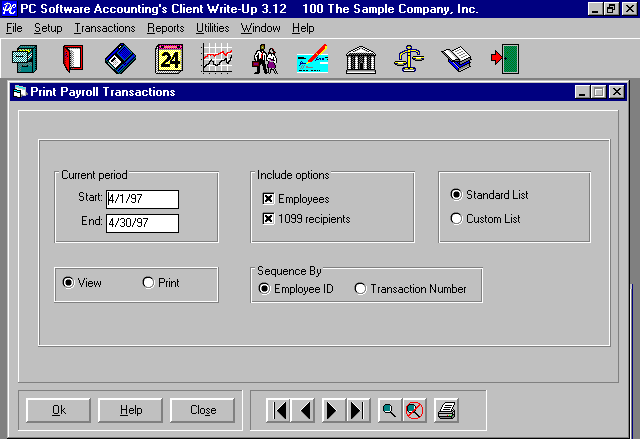
Task: Open the Window menu
Action: 260,28
